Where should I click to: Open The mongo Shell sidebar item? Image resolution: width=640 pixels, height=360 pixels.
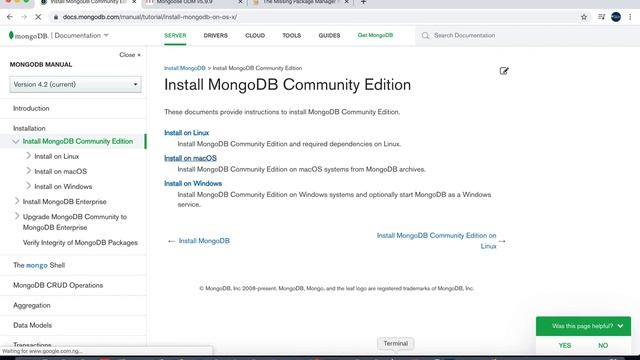coord(39,265)
